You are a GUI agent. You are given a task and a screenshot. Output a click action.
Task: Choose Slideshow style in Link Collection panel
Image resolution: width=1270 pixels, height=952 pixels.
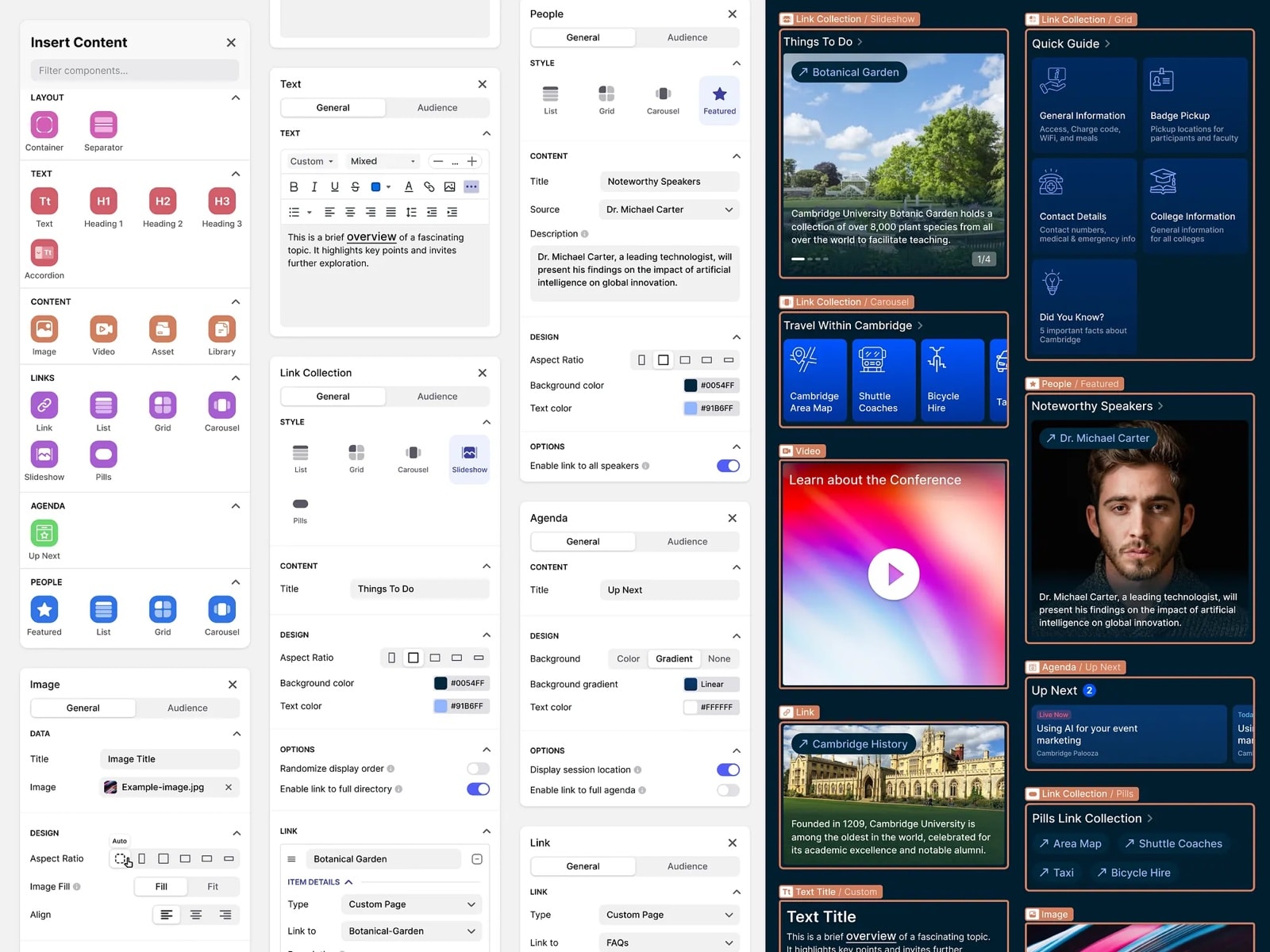470,458
